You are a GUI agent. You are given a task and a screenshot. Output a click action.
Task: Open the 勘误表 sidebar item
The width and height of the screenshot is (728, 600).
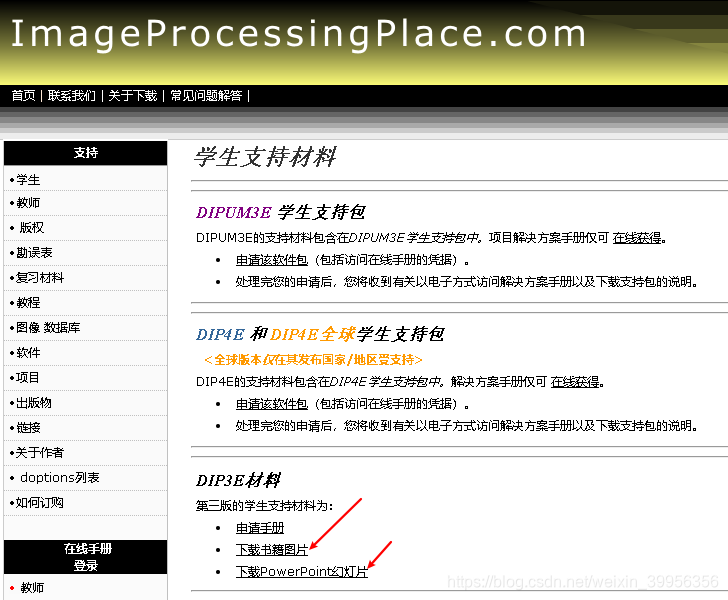(x=34, y=253)
